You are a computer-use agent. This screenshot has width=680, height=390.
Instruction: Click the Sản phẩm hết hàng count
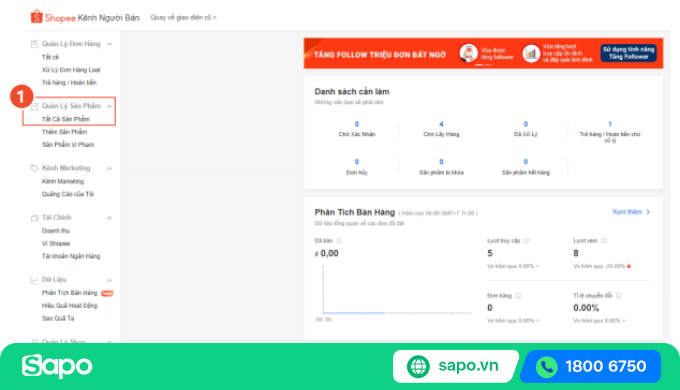pos(525,162)
